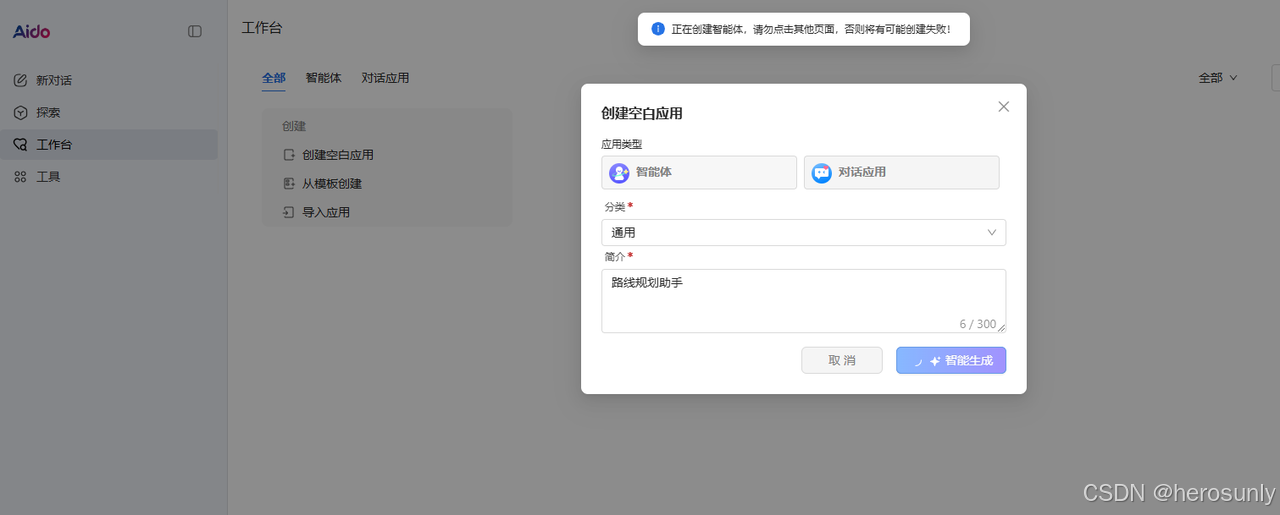Click the textarea resize handle corner
Image resolution: width=1280 pixels, height=515 pixels.
1001,328
